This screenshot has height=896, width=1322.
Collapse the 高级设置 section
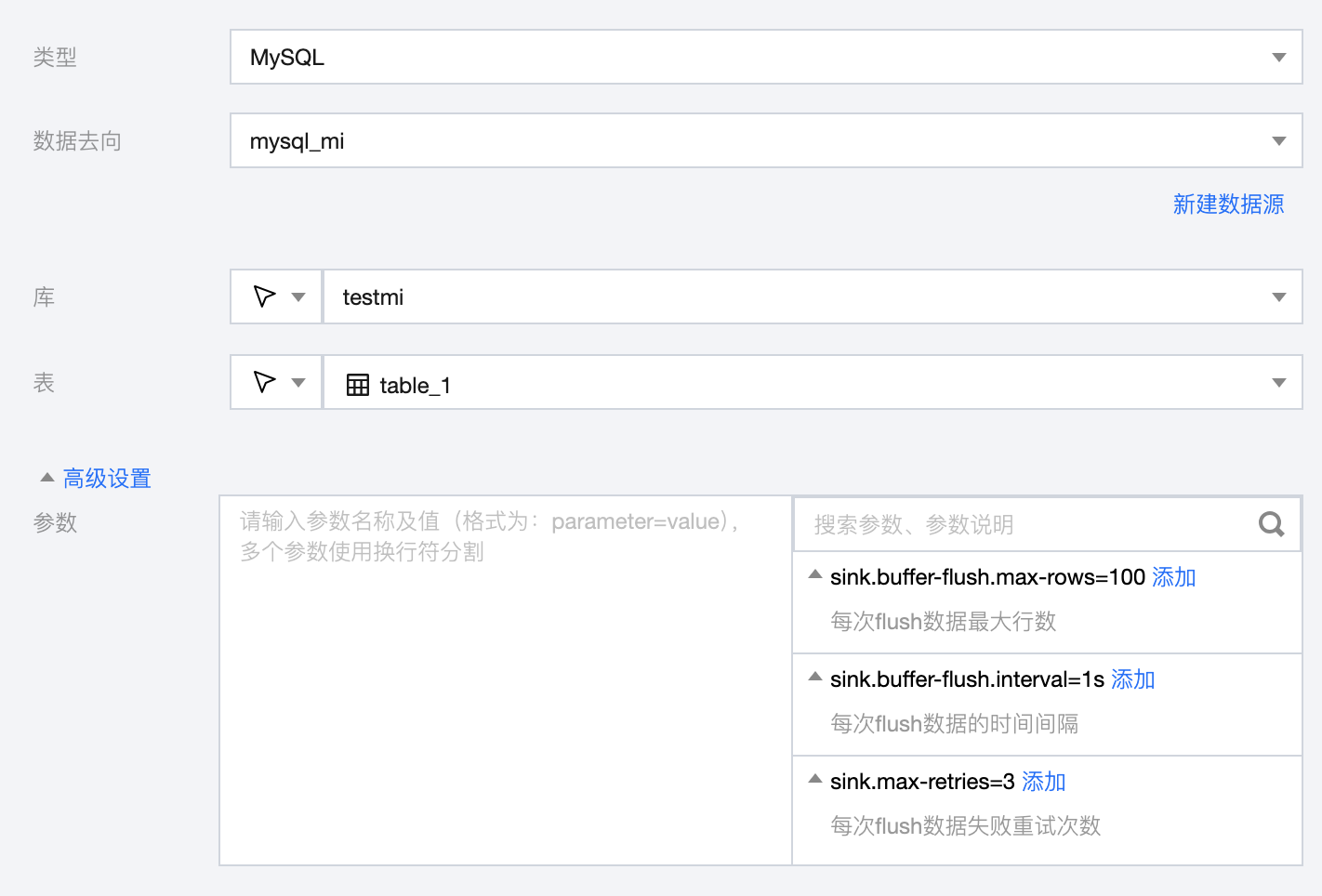pyautogui.click(x=47, y=478)
